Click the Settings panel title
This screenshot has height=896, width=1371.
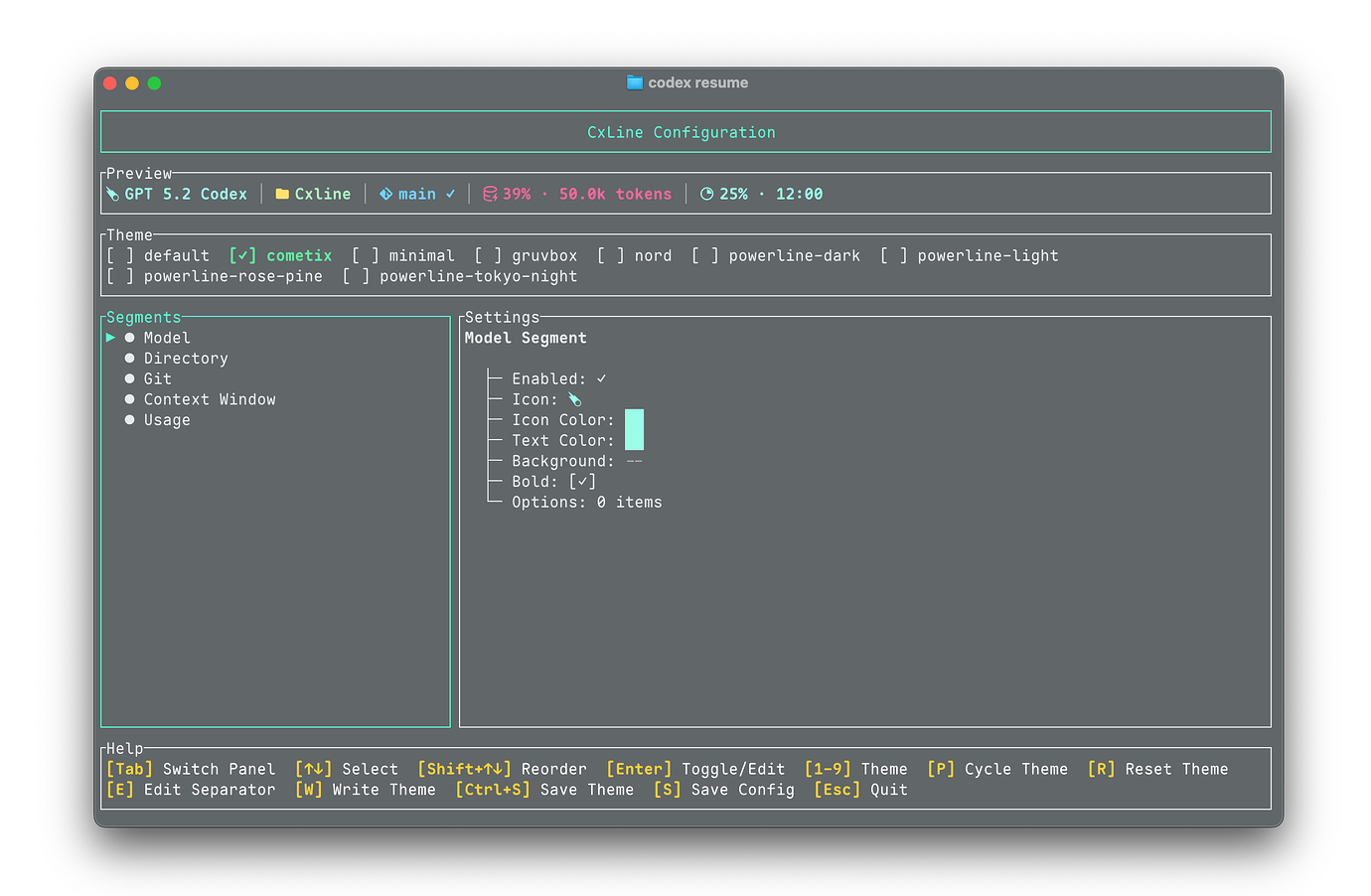(502, 318)
